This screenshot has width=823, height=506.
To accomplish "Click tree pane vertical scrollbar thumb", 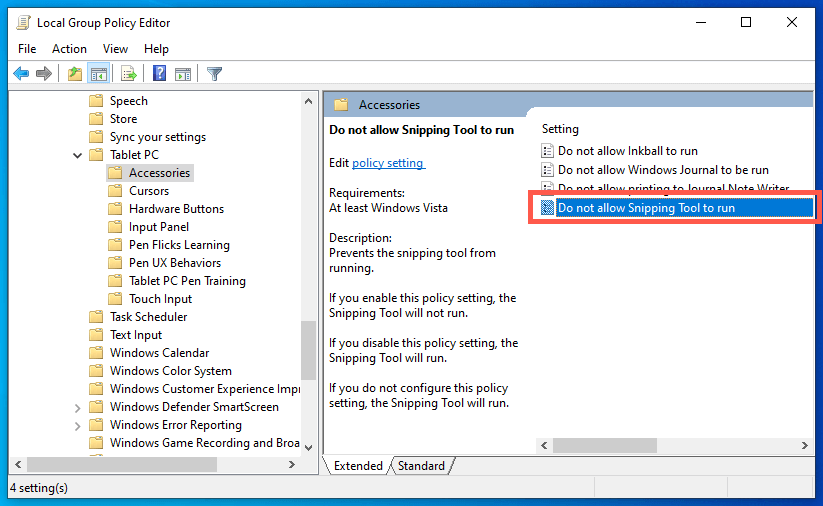I will pyautogui.click(x=309, y=350).
